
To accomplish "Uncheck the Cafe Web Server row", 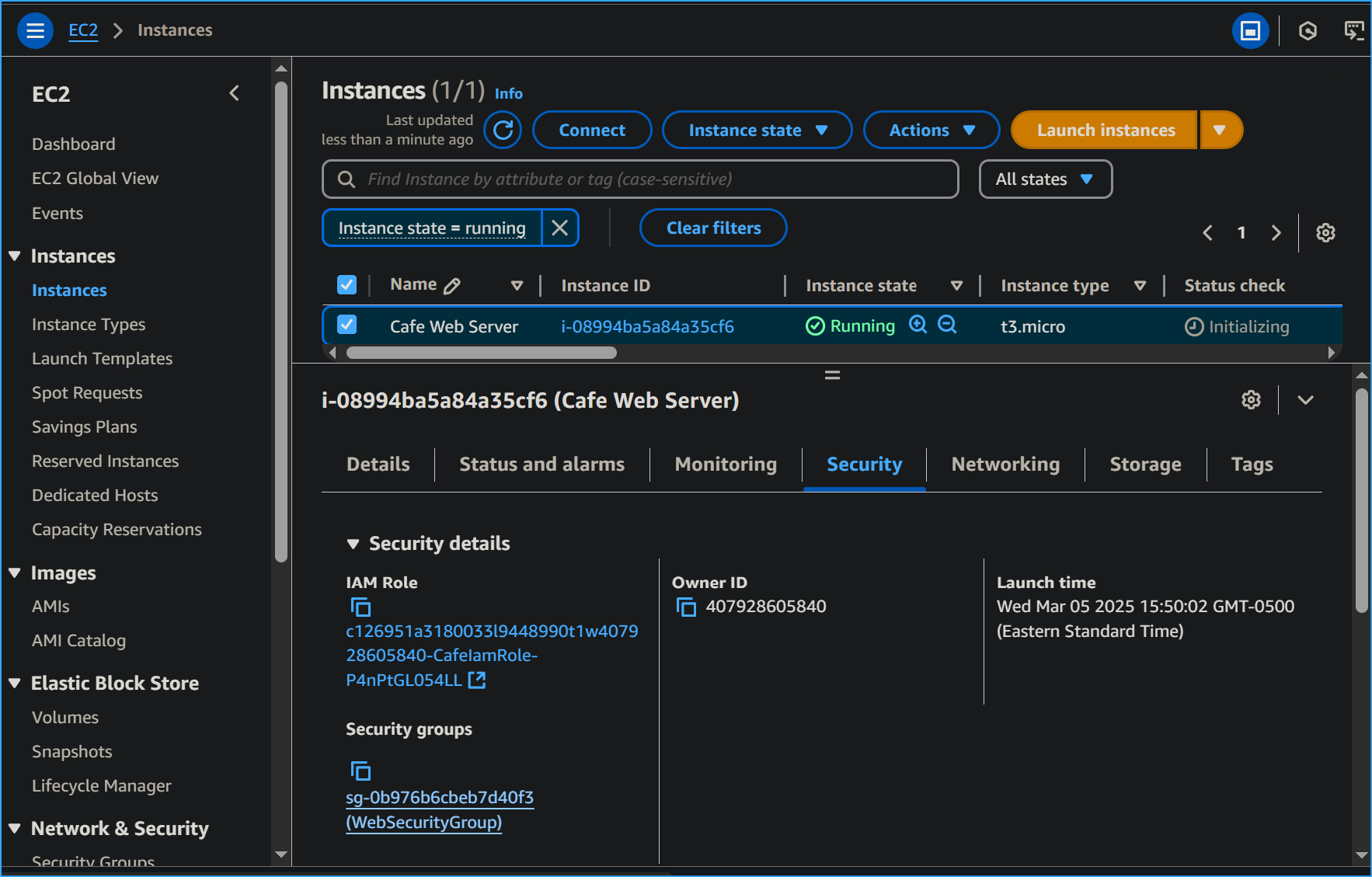I will (x=346, y=325).
